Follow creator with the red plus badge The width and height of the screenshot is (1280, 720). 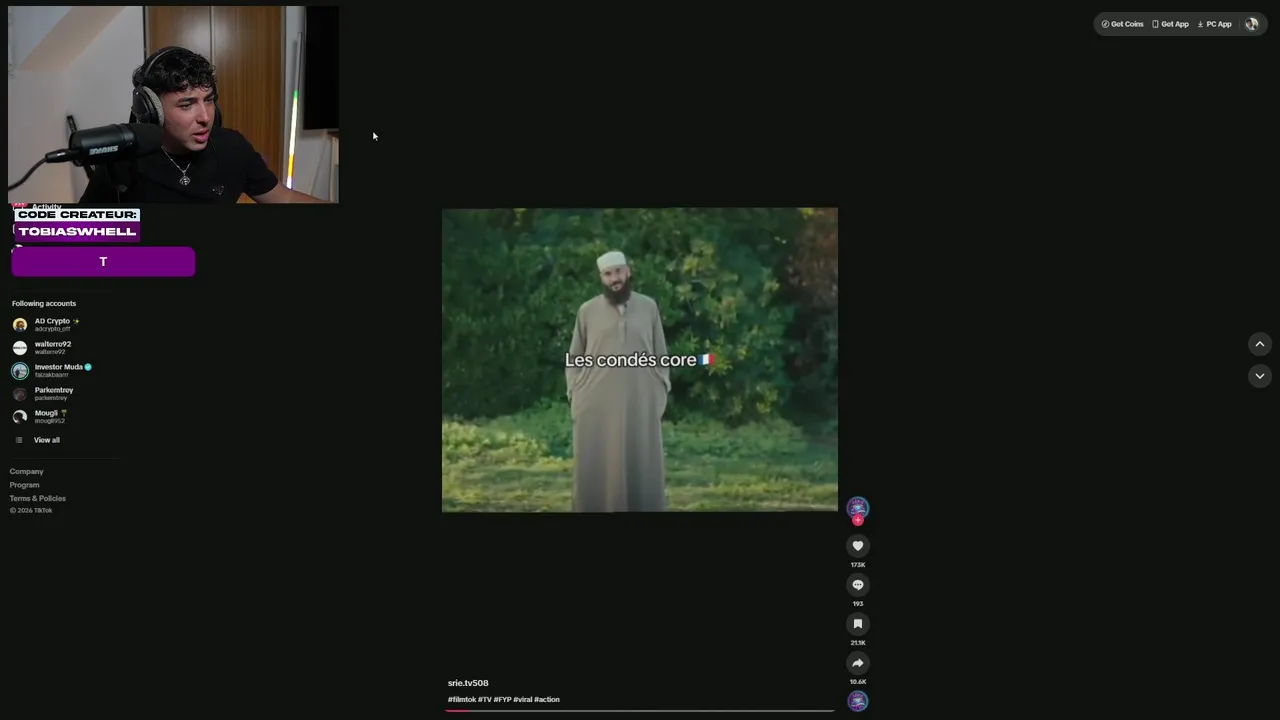(857, 521)
